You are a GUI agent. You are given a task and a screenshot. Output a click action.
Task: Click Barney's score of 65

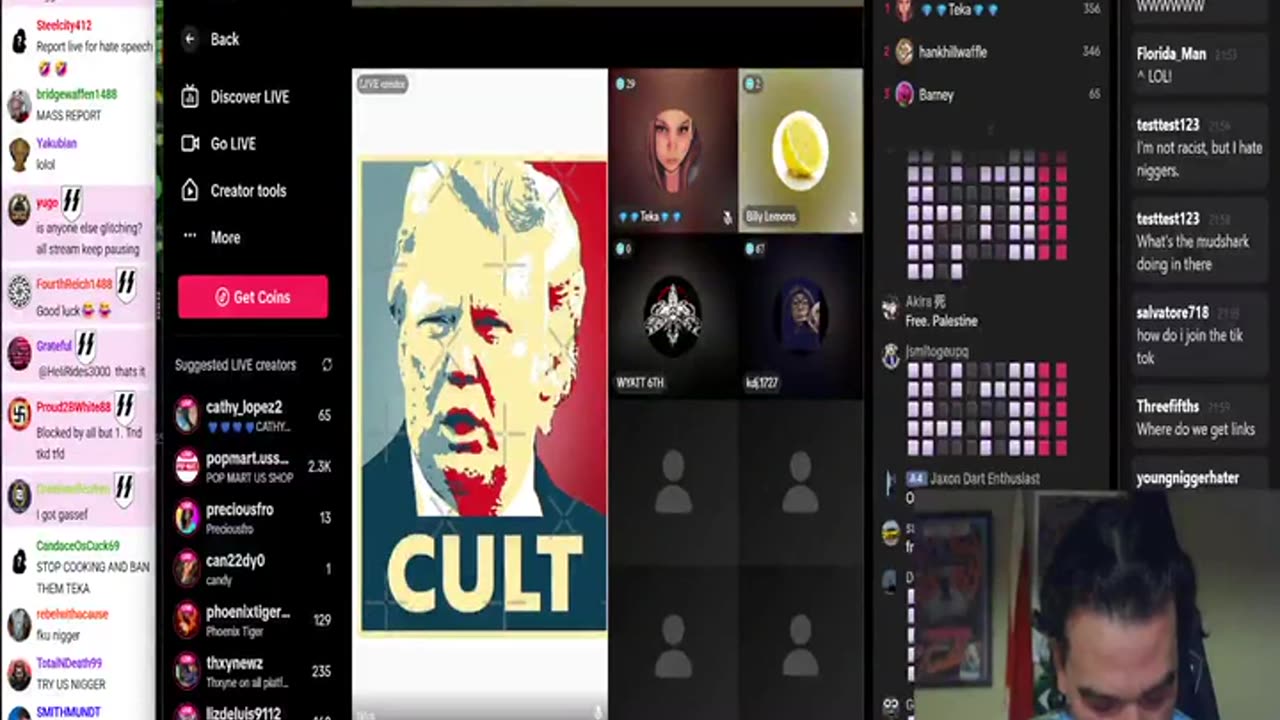1094,95
